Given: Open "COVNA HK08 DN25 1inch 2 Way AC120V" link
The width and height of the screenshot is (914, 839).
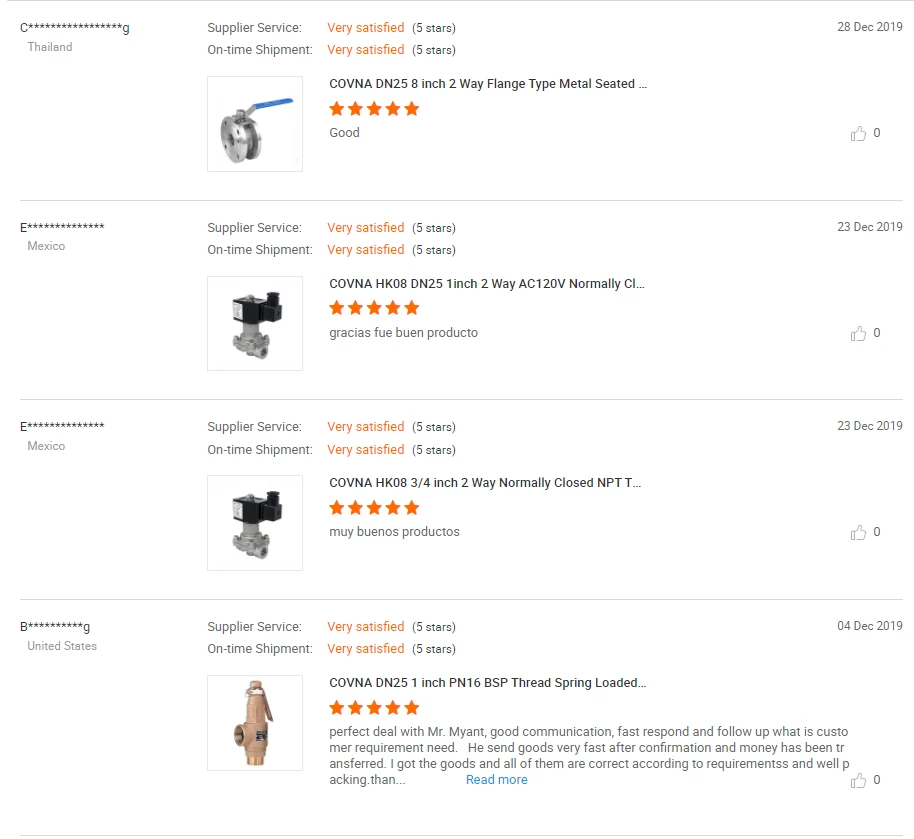Looking at the screenshot, I should pos(487,284).
